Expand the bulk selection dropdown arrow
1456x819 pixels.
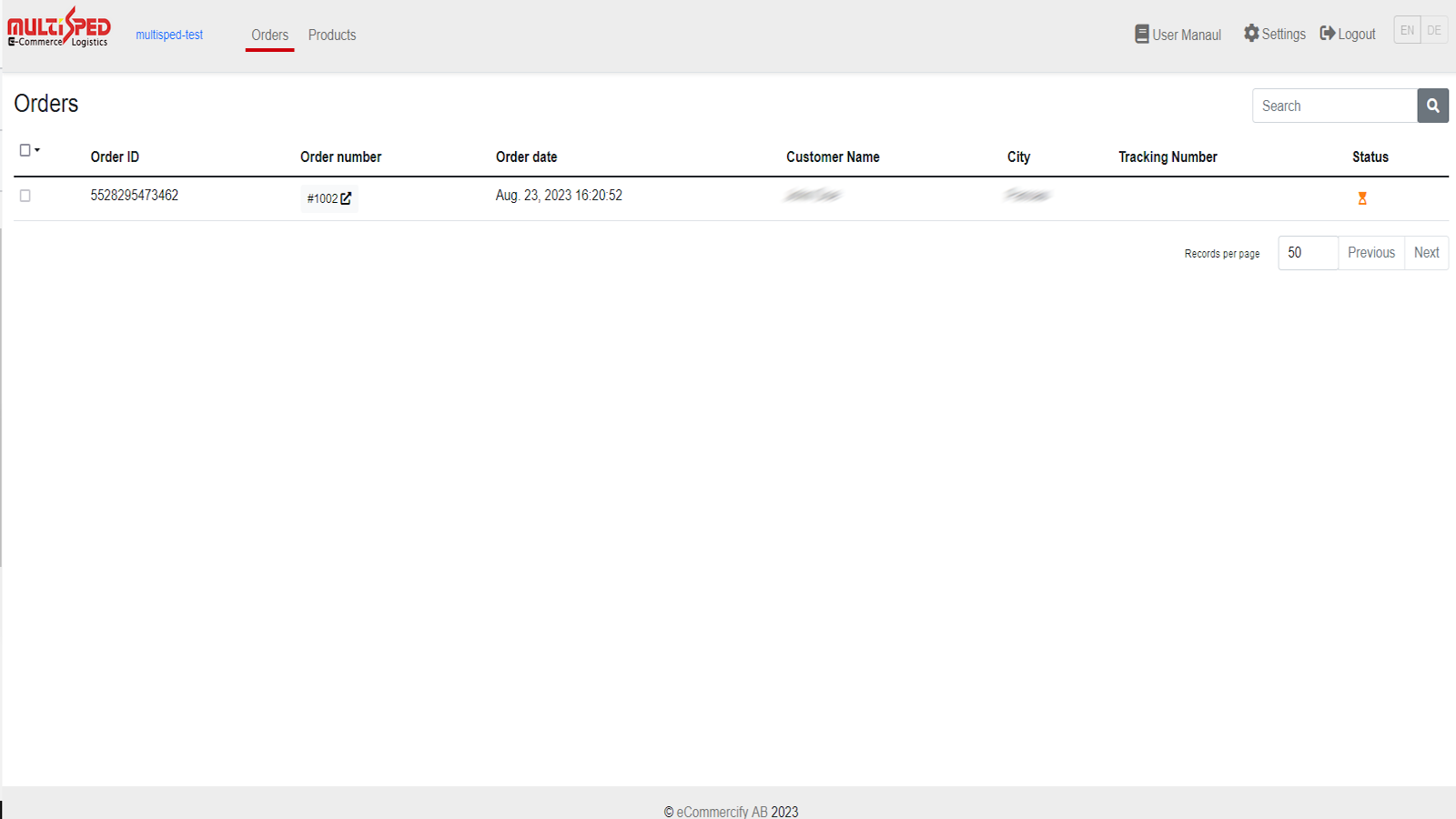coord(37,150)
